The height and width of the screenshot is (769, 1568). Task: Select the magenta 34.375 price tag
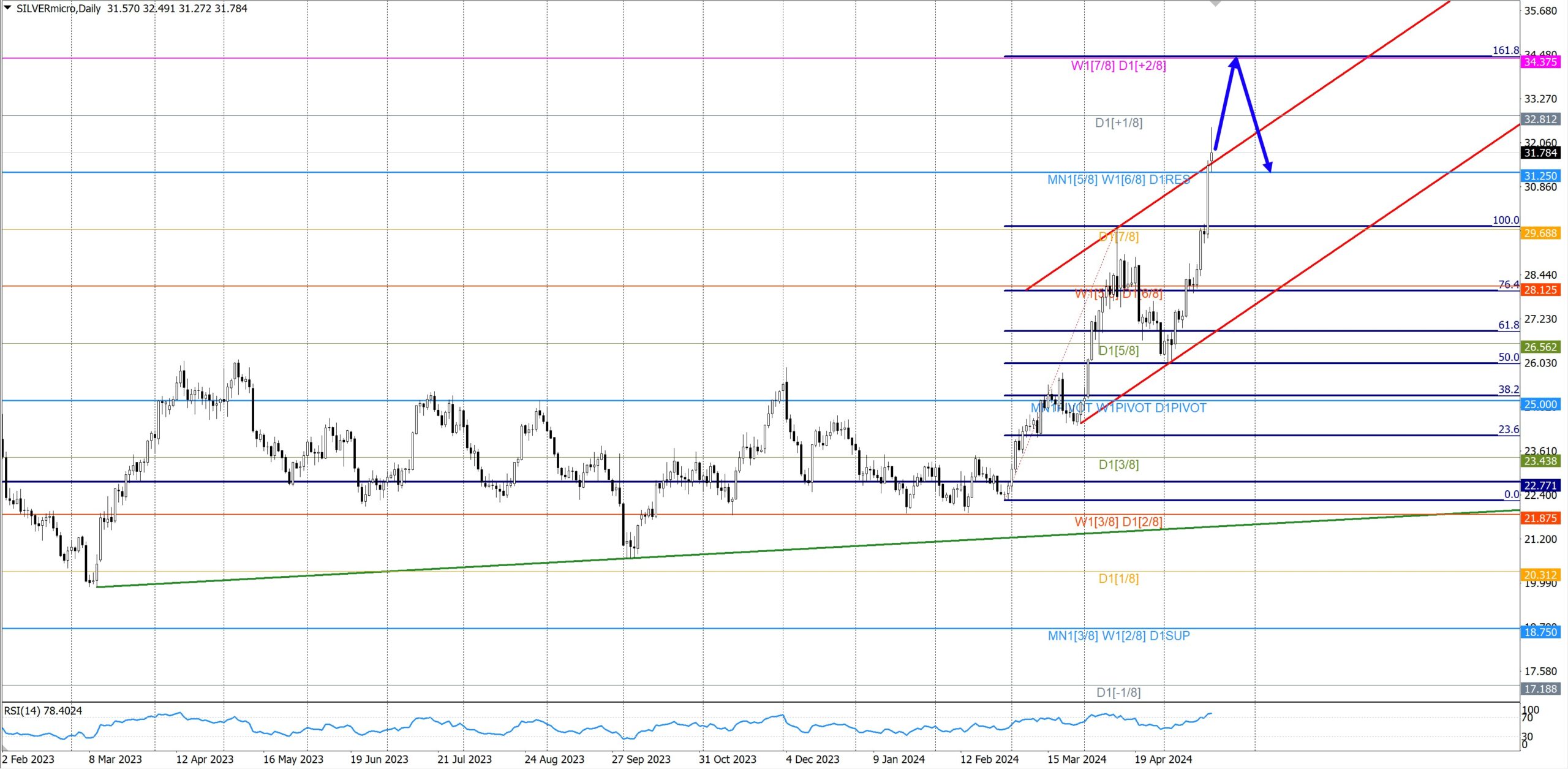click(x=1540, y=62)
